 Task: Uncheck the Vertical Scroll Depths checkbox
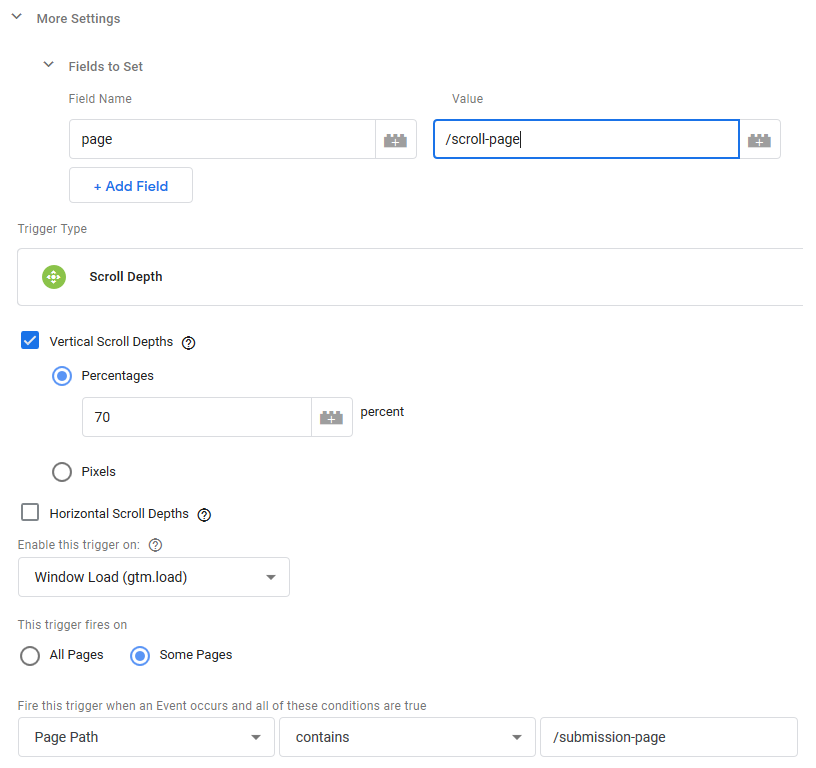[x=30, y=340]
